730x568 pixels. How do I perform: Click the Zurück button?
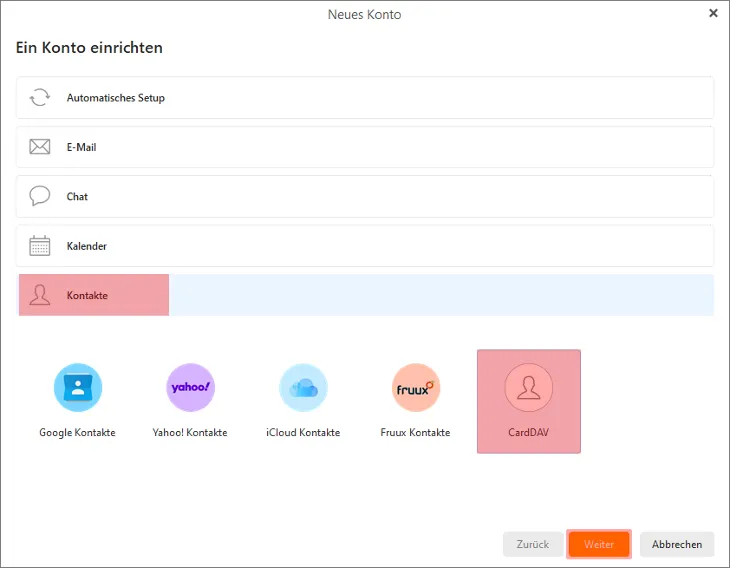click(533, 544)
